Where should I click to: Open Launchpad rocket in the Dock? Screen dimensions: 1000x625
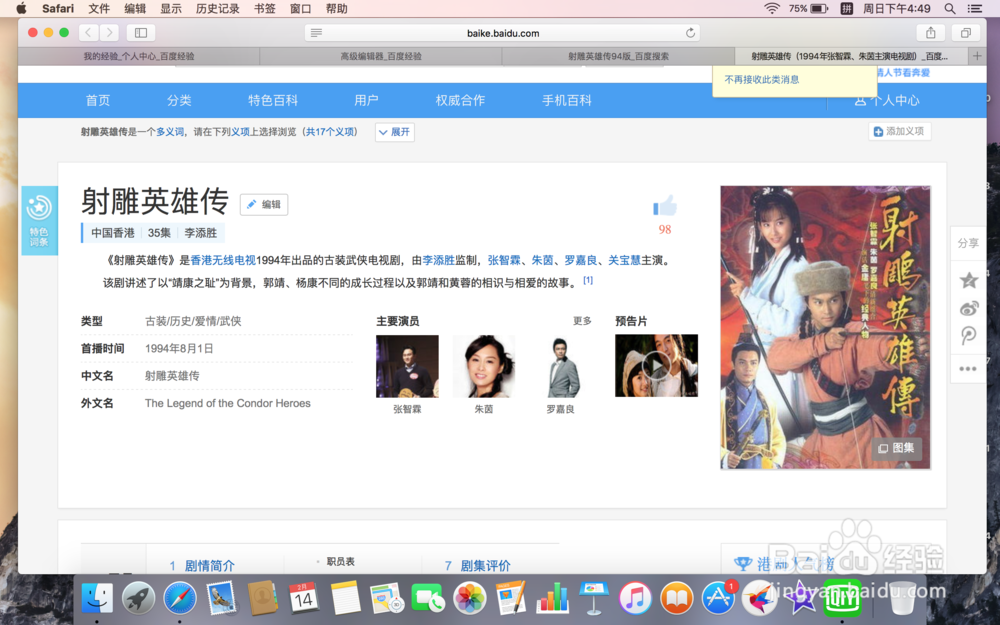pos(138,598)
